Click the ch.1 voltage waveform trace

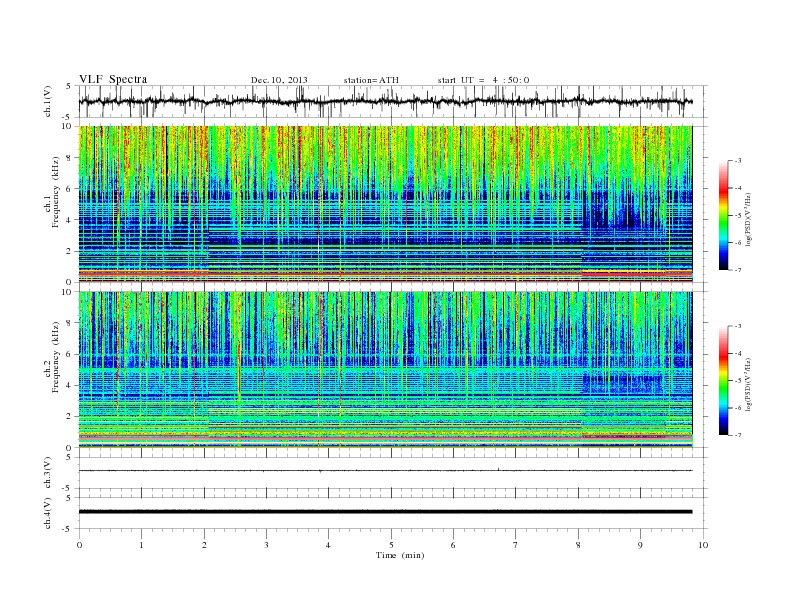pyautogui.click(x=385, y=101)
